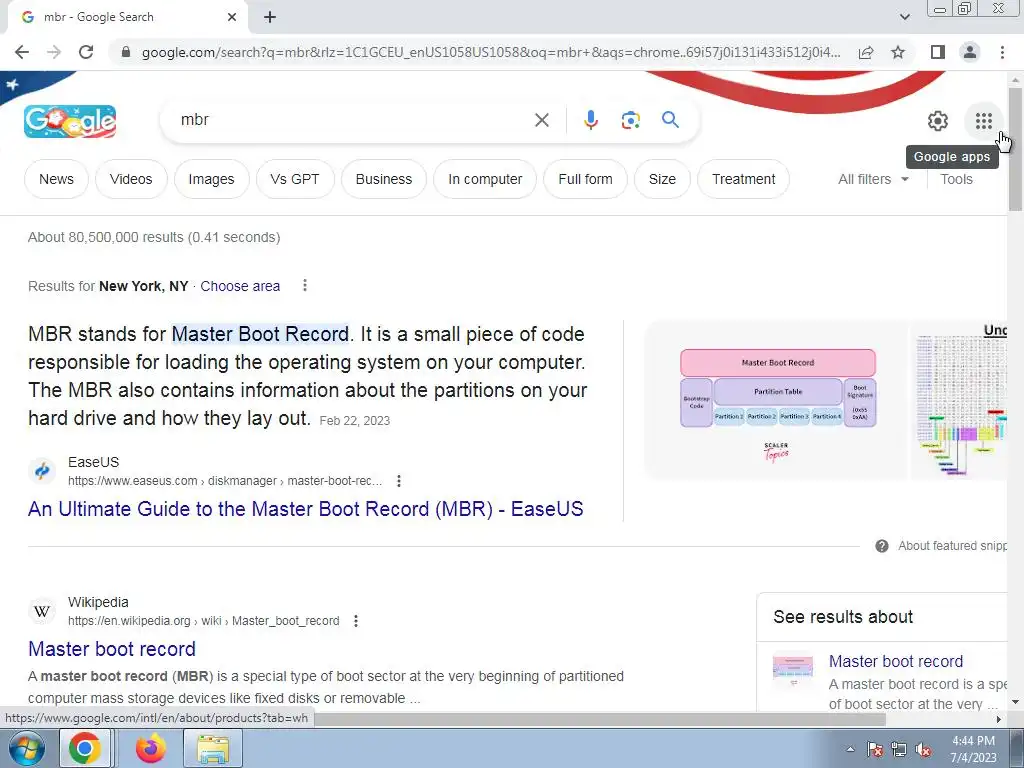This screenshot has width=1024, height=768.
Task: Click the Chrome taskbar icon
Action: (x=86, y=748)
